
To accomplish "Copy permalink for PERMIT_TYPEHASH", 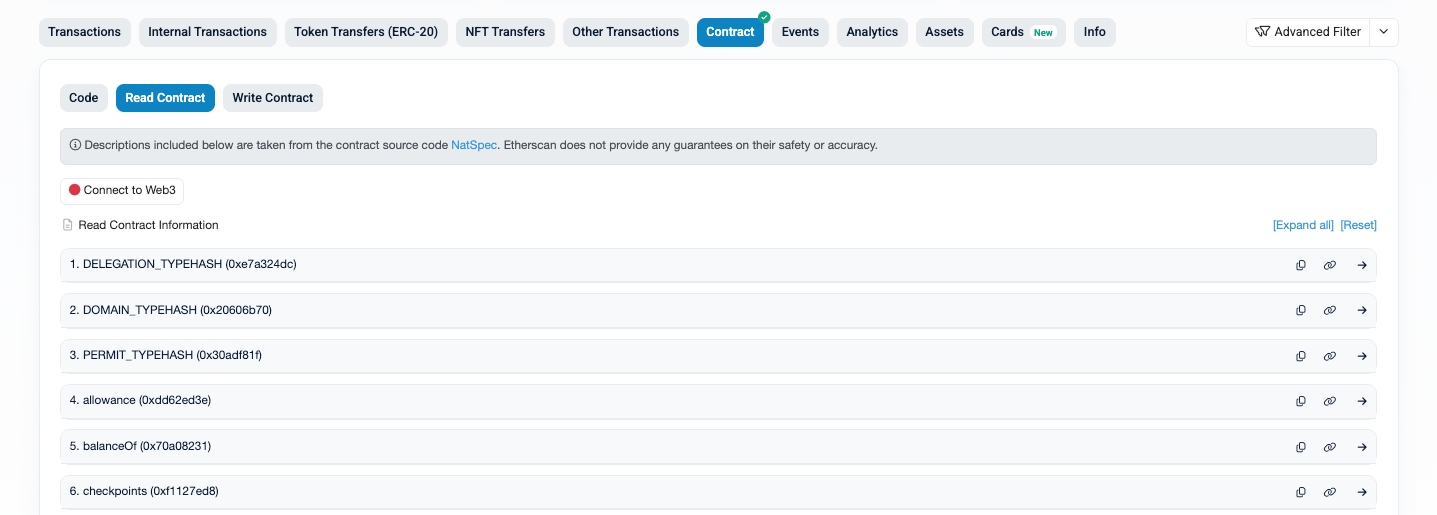I will pos(1330,356).
